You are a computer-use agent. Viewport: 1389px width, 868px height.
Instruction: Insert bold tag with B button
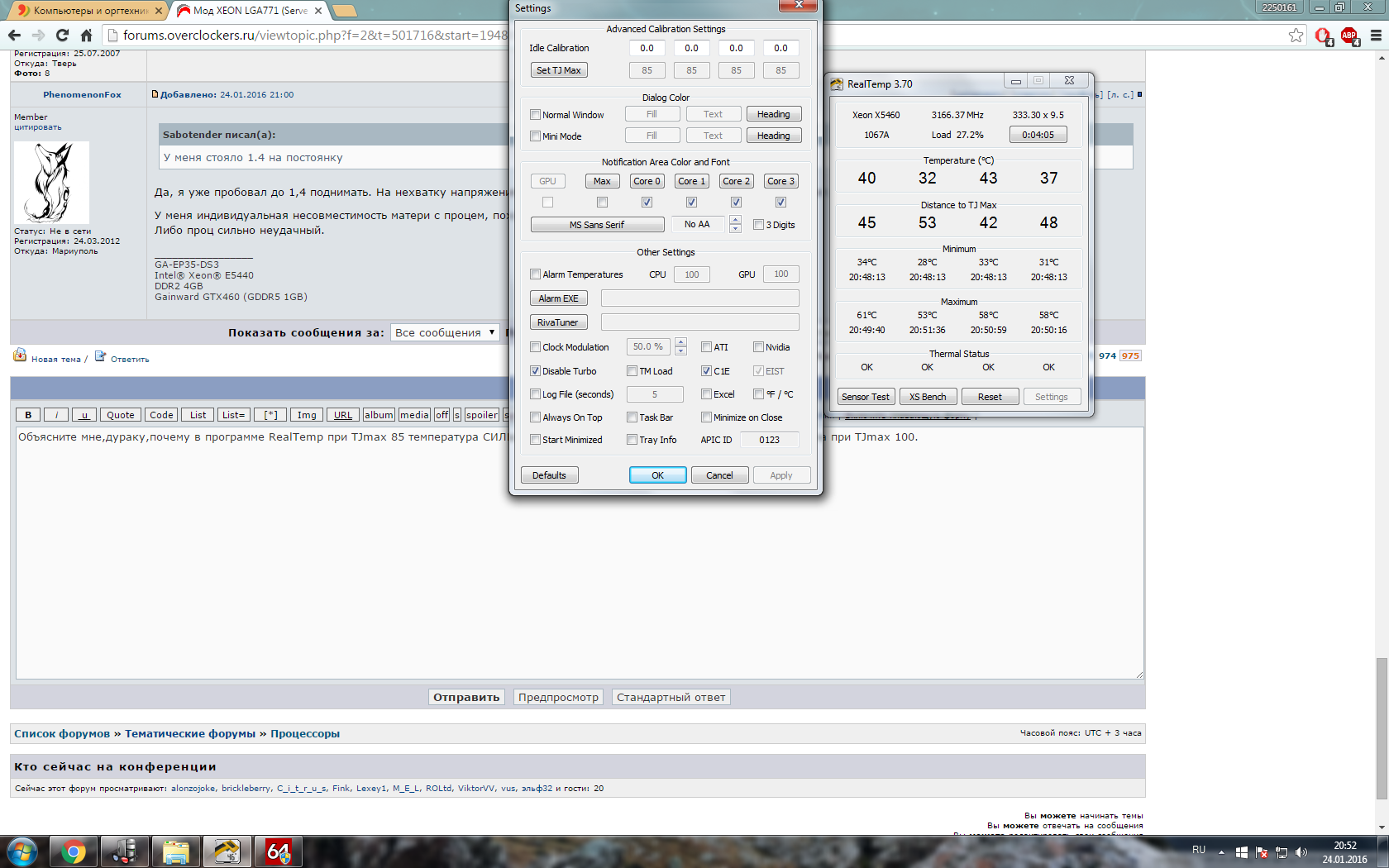[28, 415]
